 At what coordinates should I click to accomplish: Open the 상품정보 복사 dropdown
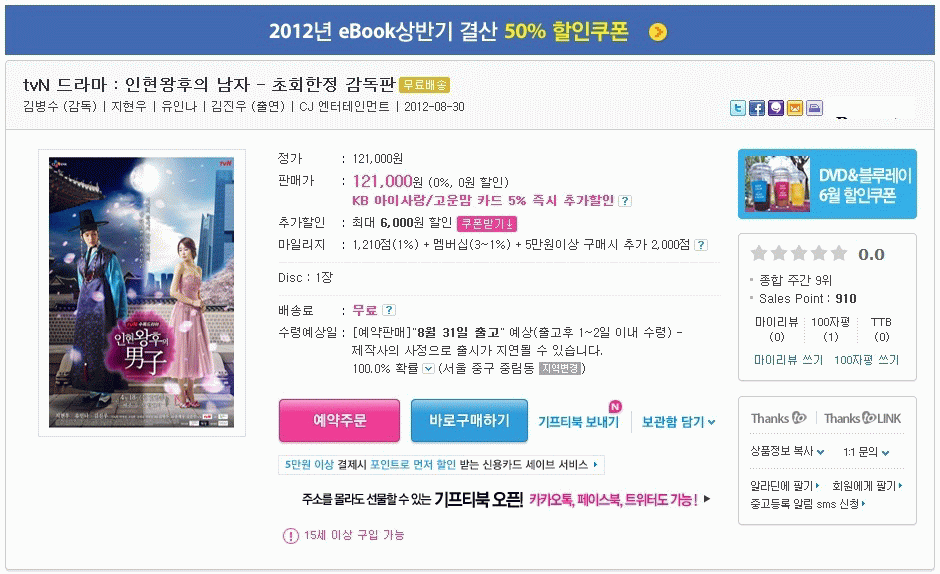coord(787,452)
